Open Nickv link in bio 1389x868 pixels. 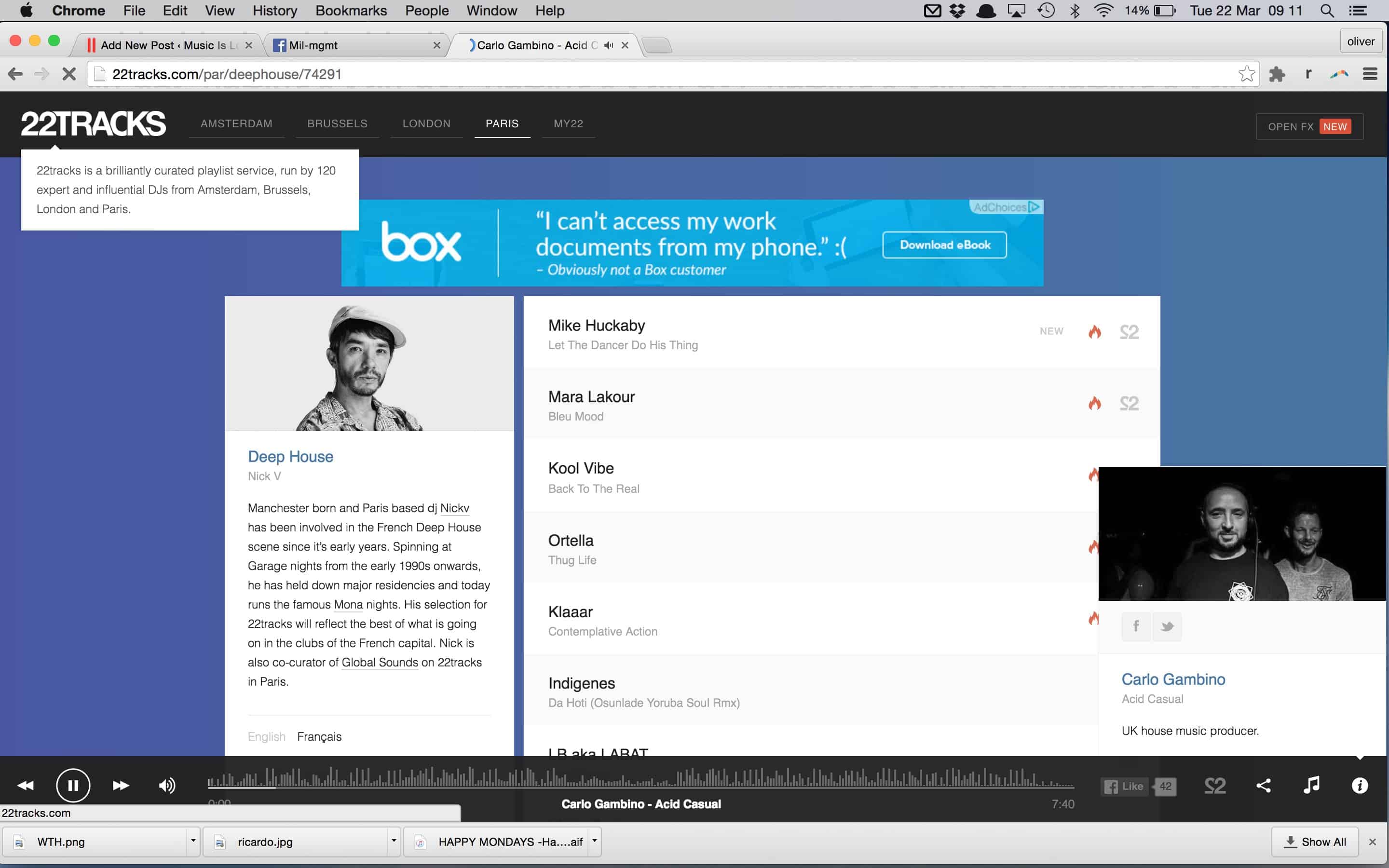pyautogui.click(x=455, y=508)
